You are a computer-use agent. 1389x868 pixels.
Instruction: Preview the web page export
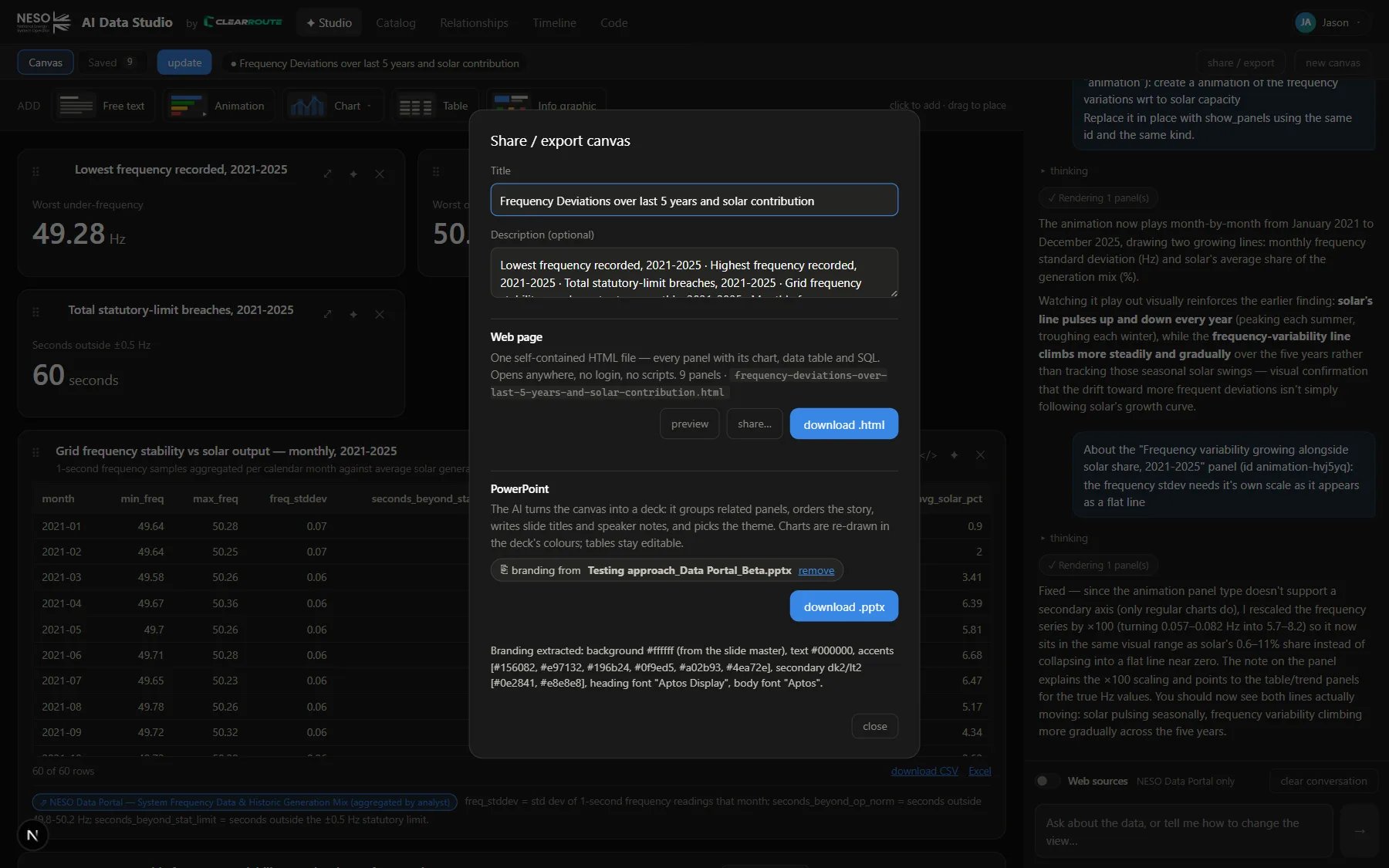(690, 424)
